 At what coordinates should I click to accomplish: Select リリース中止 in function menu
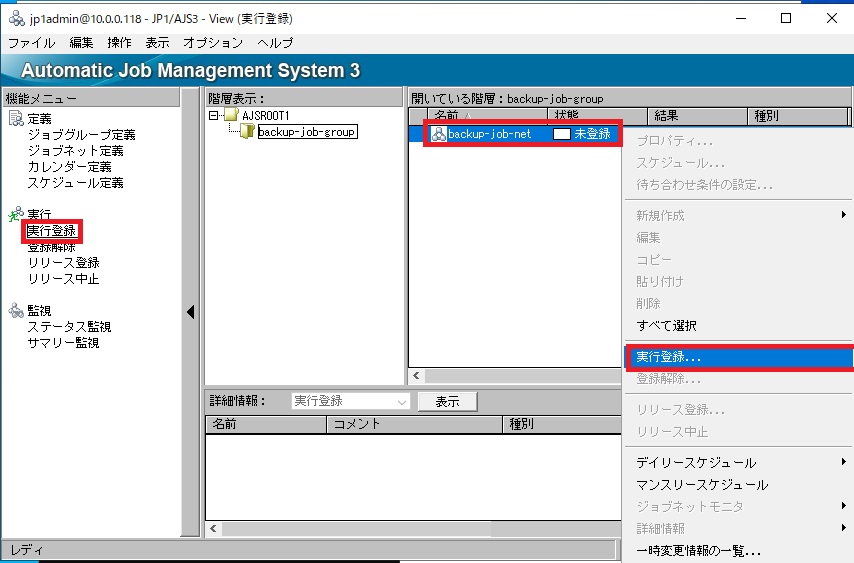(x=64, y=279)
